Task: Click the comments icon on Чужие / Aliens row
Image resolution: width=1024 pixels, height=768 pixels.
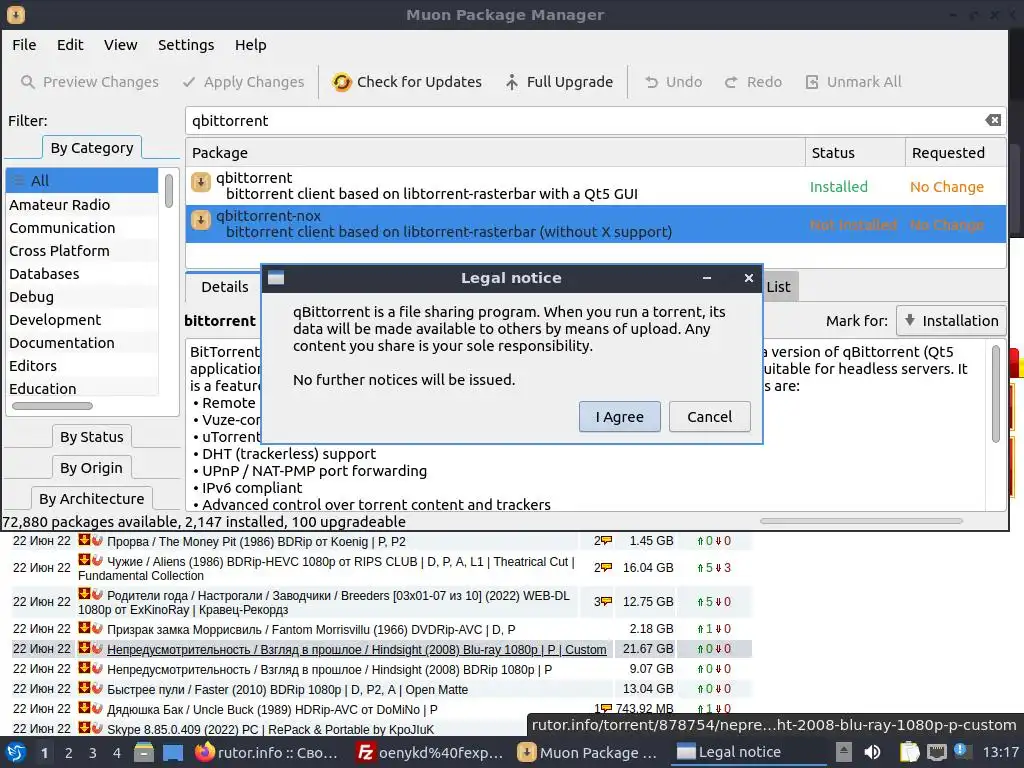Action: click(607, 567)
